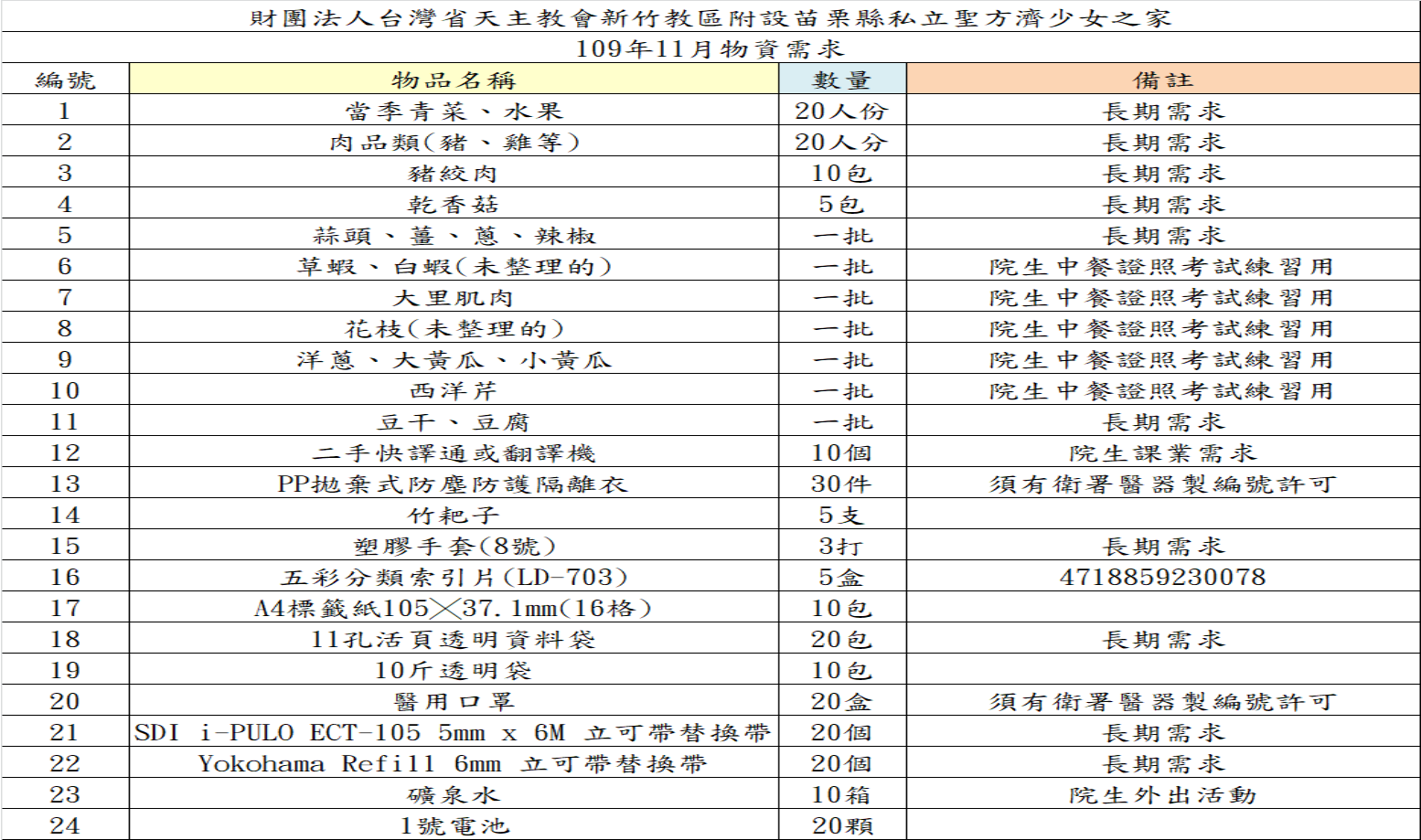Viewport: 1421px width, 840px height.
Task: Click the barcode value 4718859230078
Action: coord(1163,577)
